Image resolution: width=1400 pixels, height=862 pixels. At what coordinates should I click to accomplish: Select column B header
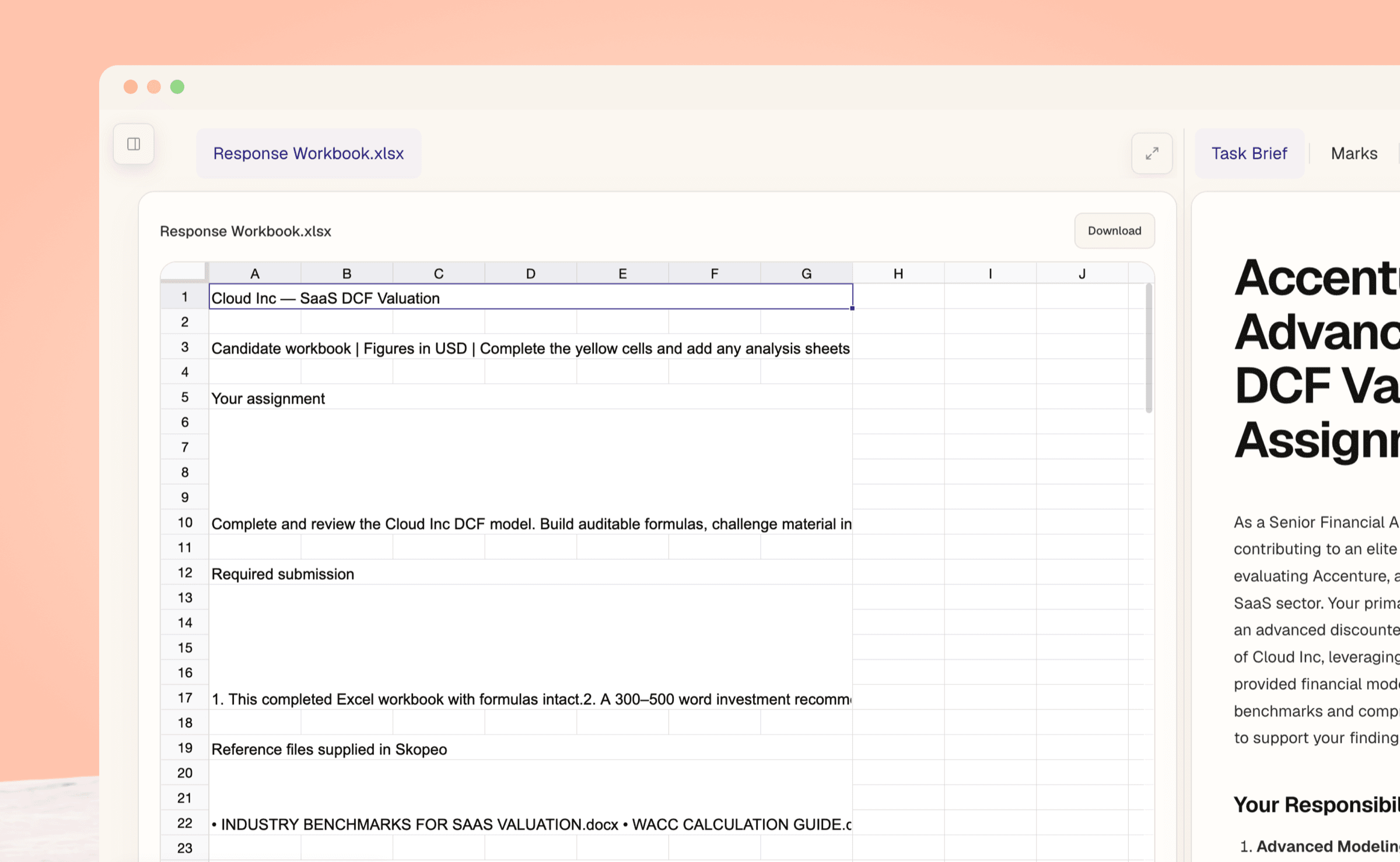tap(347, 274)
